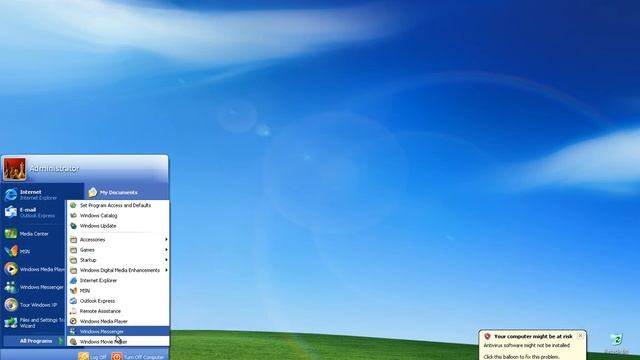Open My Documents folder
This screenshot has width=640, height=360.
[x=113, y=192]
